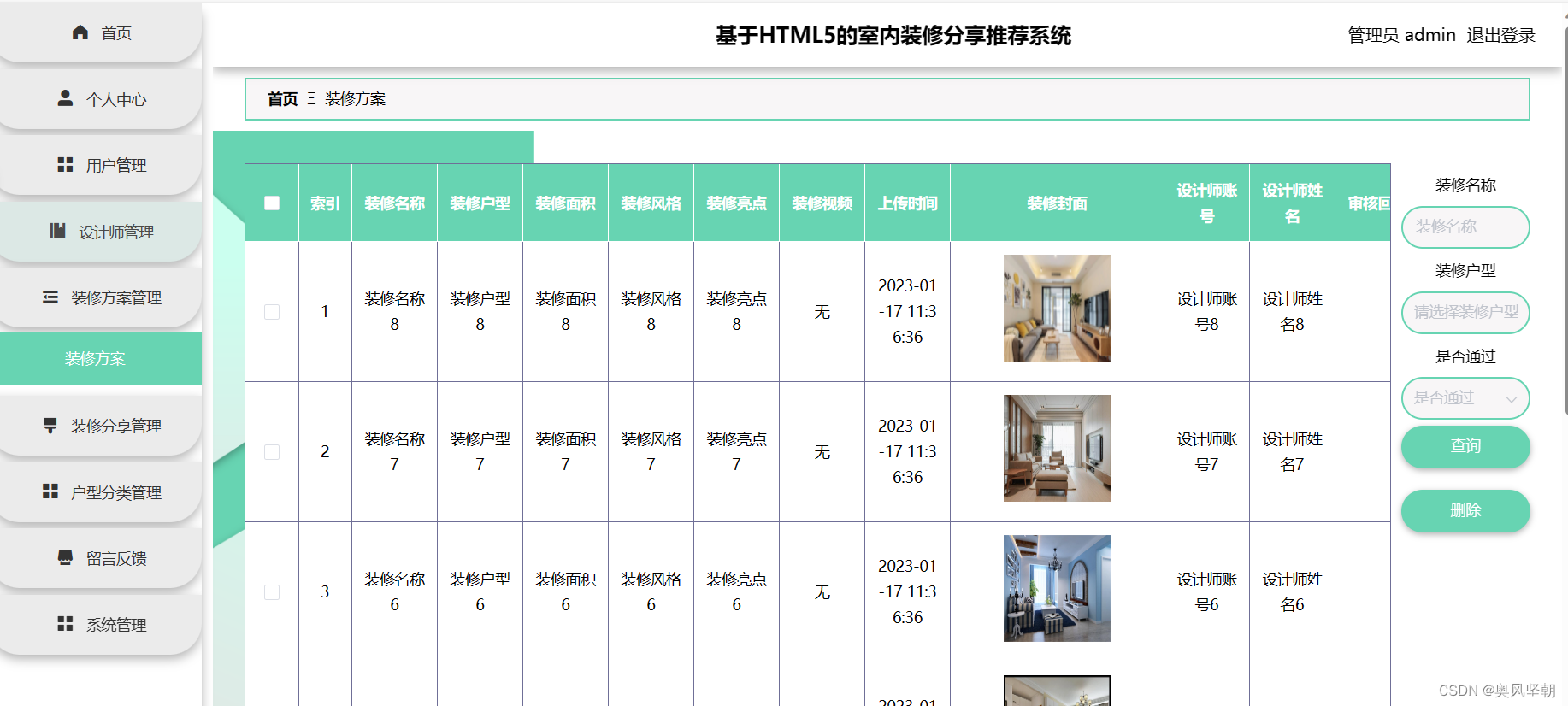Image resolution: width=1568 pixels, height=706 pixels.
Task: Click the cell 设计师姓名7
Action: click(x=1292, y=451)
